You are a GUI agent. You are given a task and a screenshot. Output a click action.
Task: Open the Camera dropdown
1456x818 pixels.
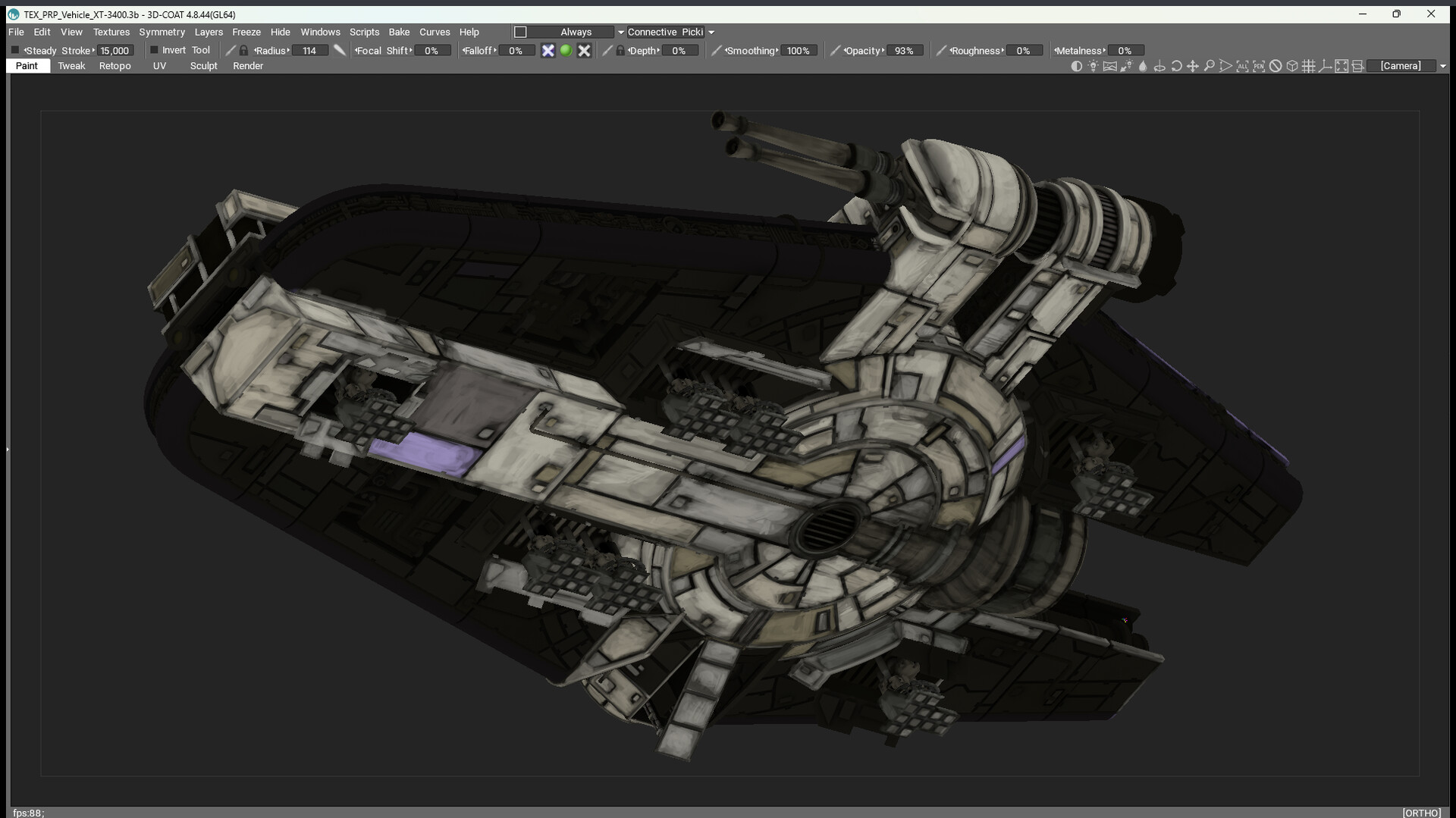coord(1401,66)
